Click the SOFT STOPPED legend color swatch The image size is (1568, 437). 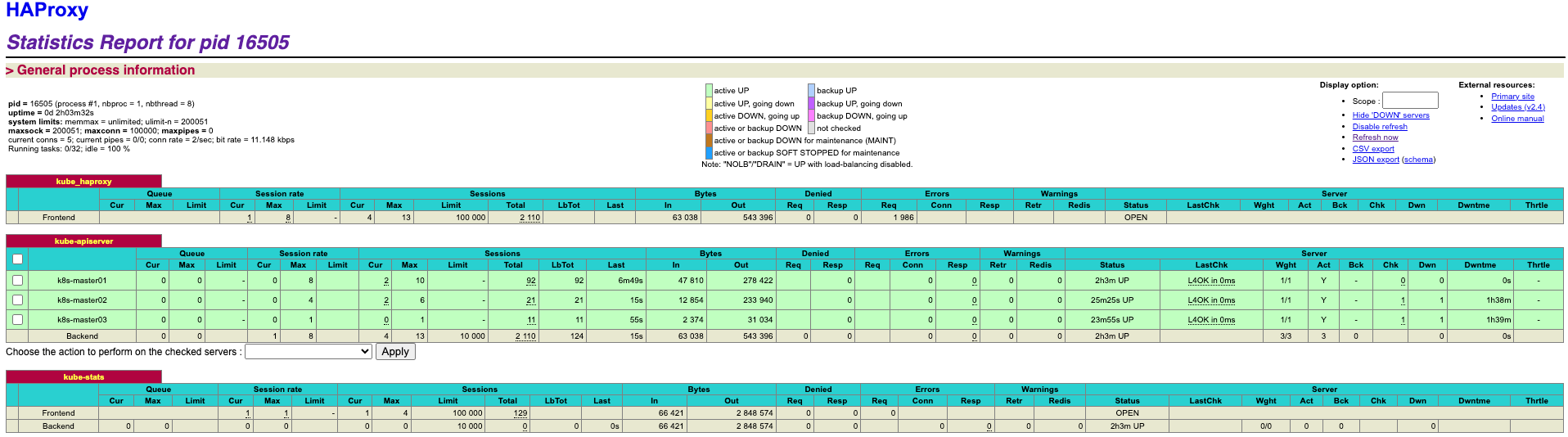tap(709, 152)
